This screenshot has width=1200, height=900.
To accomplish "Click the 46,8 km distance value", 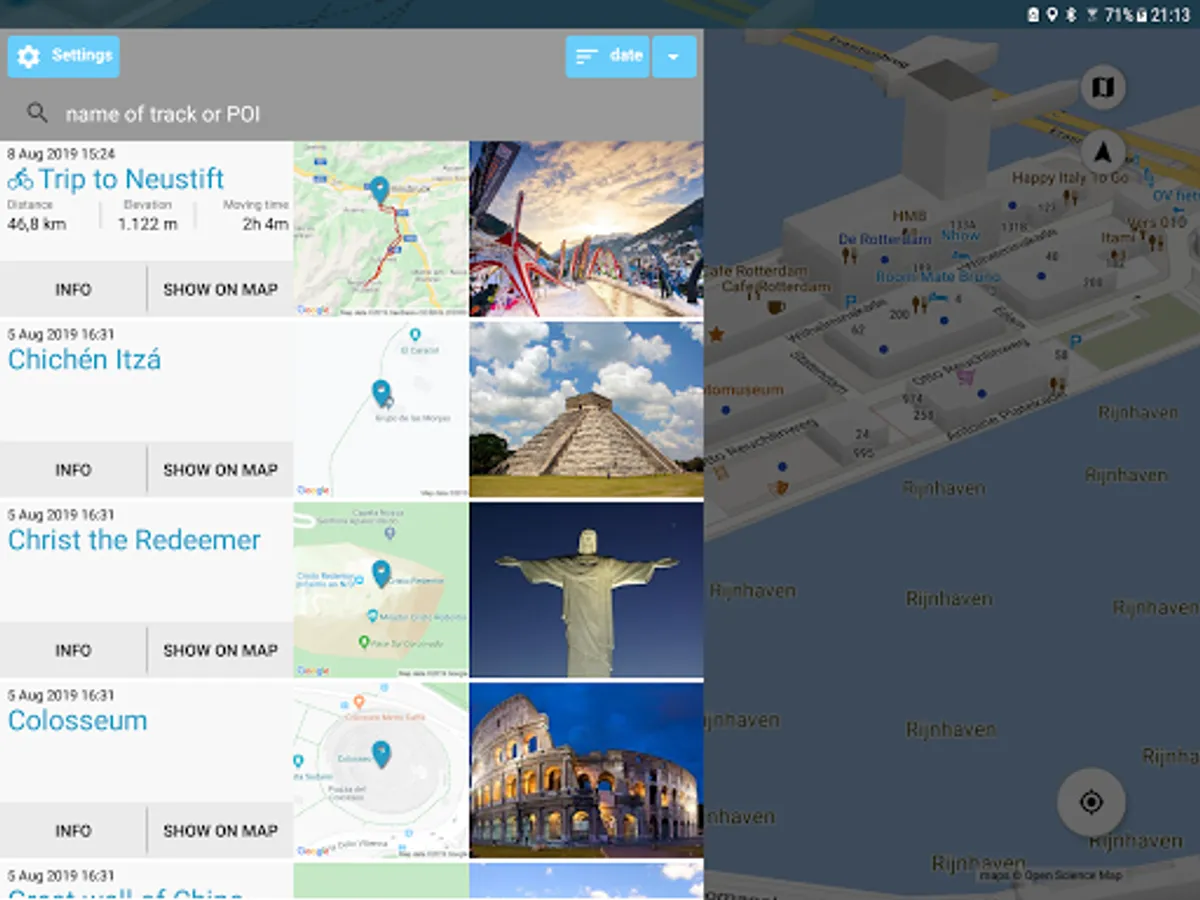I will coord(37,224).
